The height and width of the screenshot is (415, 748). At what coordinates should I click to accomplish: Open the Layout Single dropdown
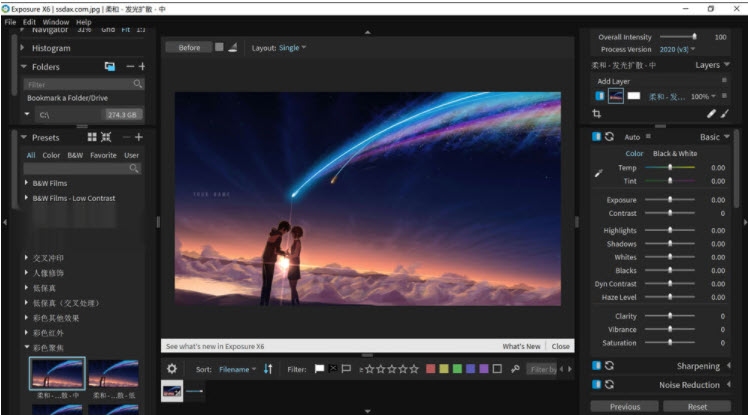tap(292, 47)
